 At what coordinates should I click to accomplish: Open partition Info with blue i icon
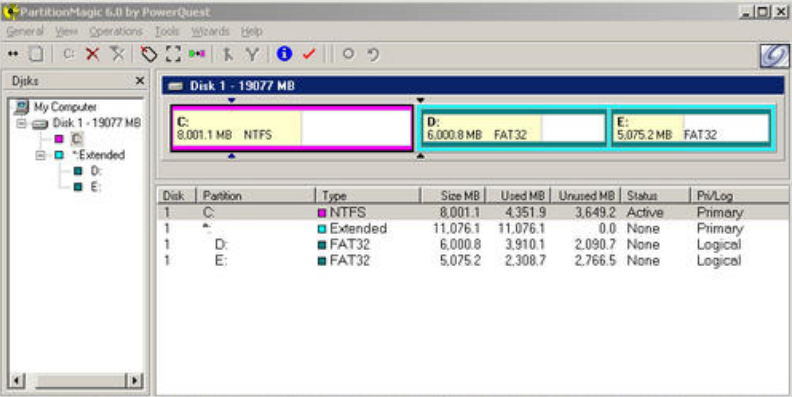284,53
